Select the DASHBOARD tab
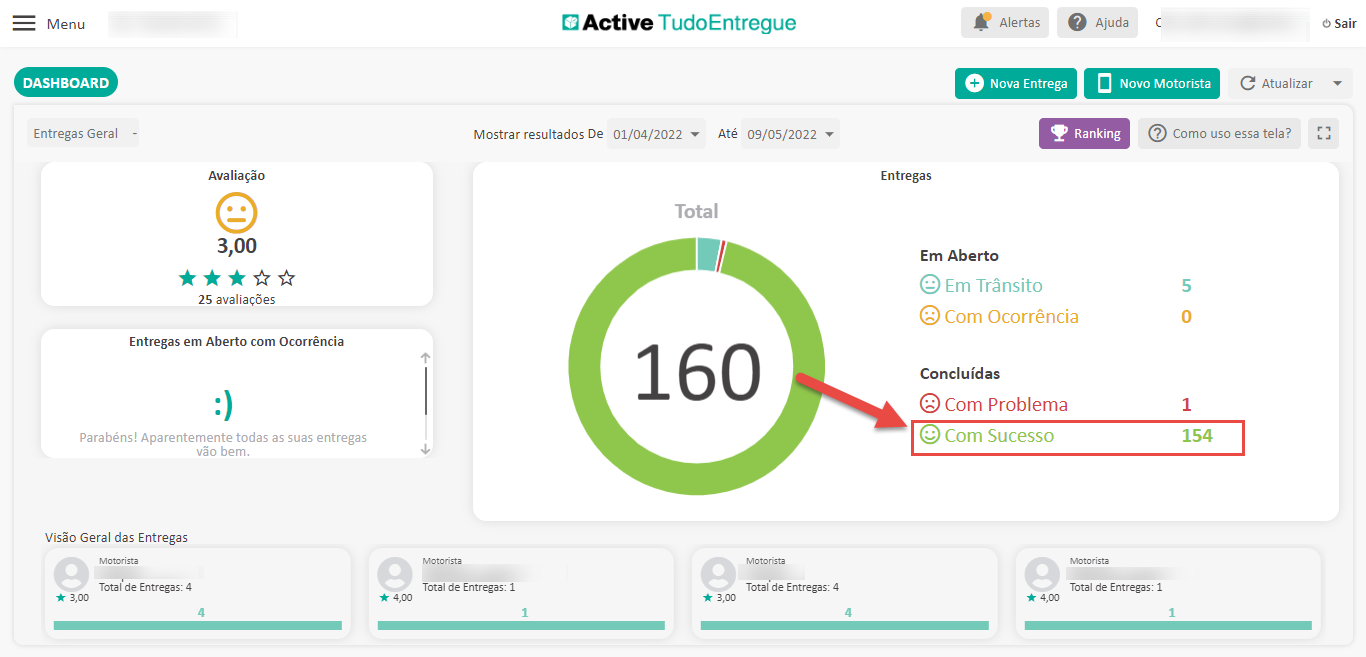Image resolution: width=1366 pixels, height=657 pixels. coord(66,83)
